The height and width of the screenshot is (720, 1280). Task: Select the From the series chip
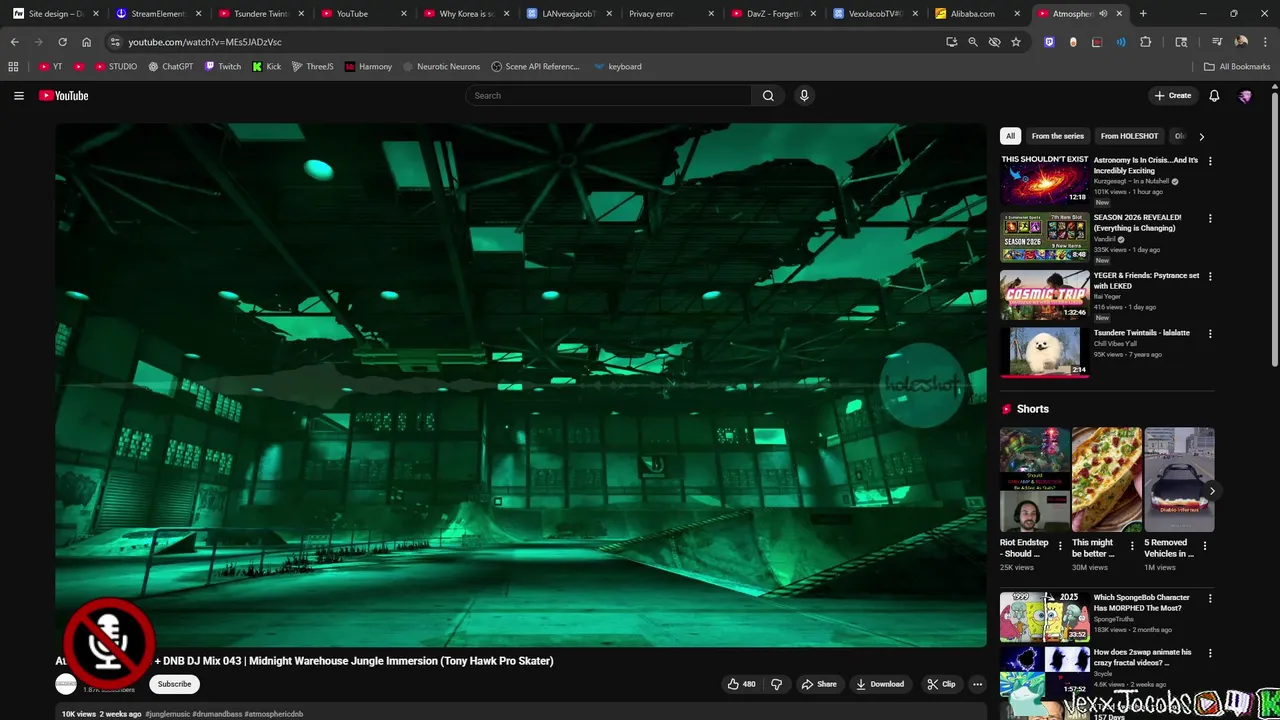pyautogui.click(x=1057, y=136)
